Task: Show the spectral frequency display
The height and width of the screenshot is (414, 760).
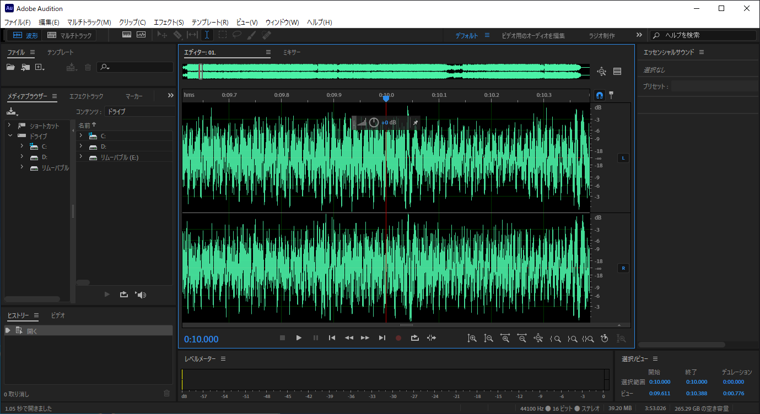Action: [x=127, y=35]
